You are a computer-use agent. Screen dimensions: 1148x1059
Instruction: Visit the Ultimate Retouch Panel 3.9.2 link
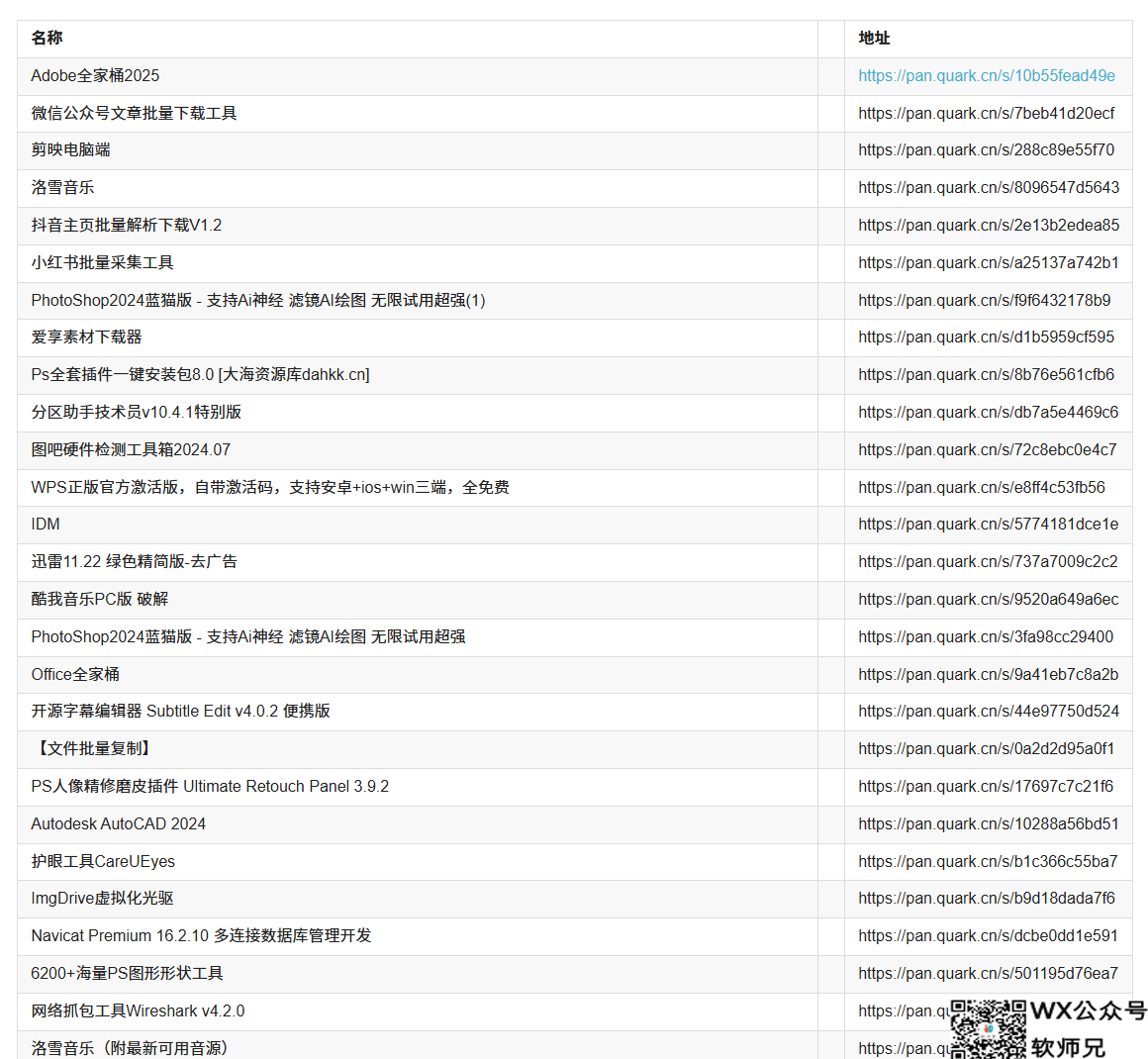tap(986, 787)
